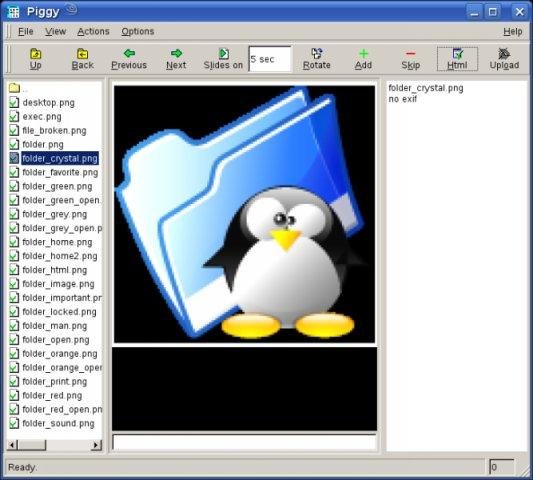This screenshot has height=480, width=533.
Task: Open the parent folder icon in list
Action: click(14, 88)
